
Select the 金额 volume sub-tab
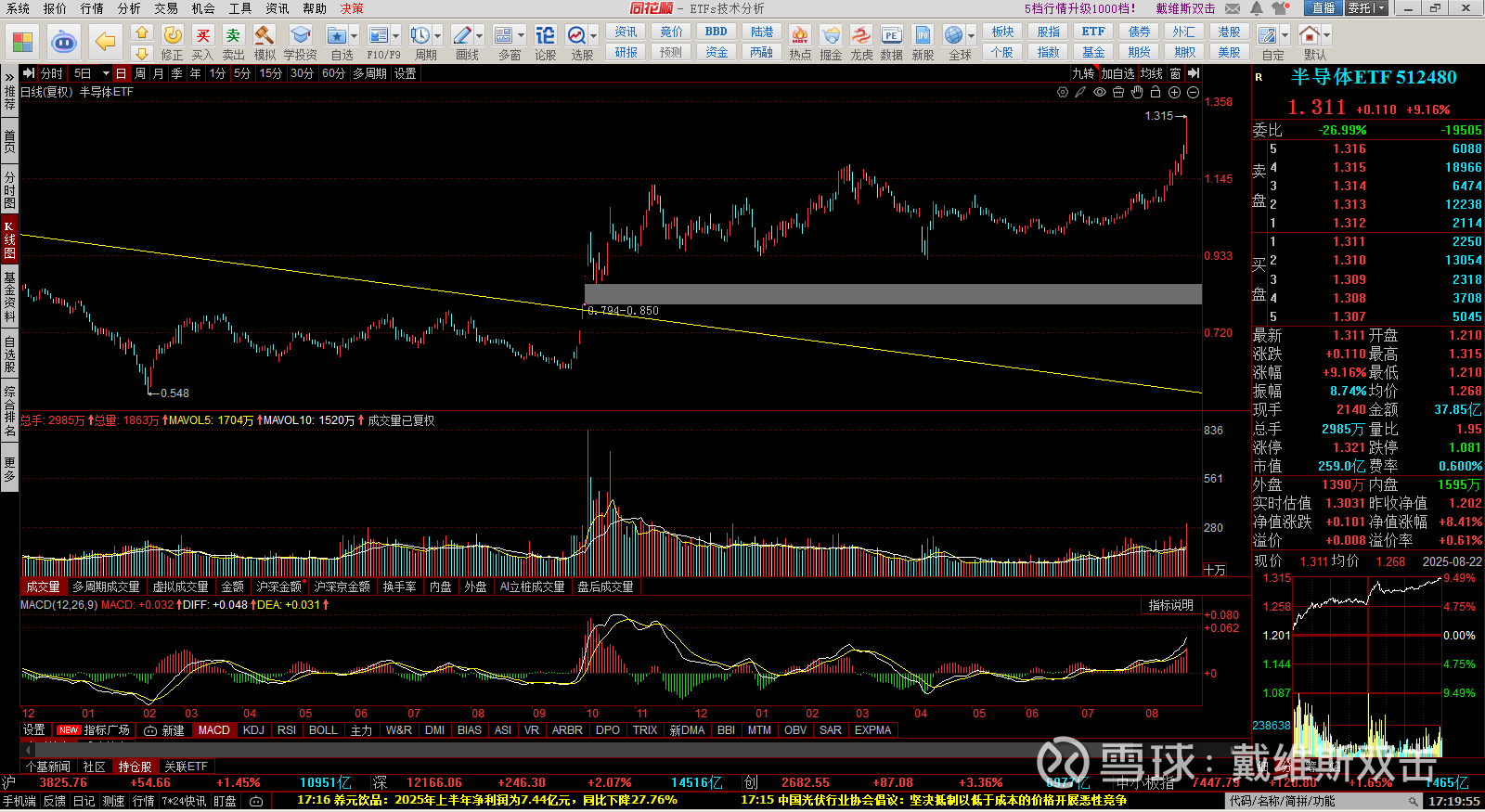coord(232,586)
